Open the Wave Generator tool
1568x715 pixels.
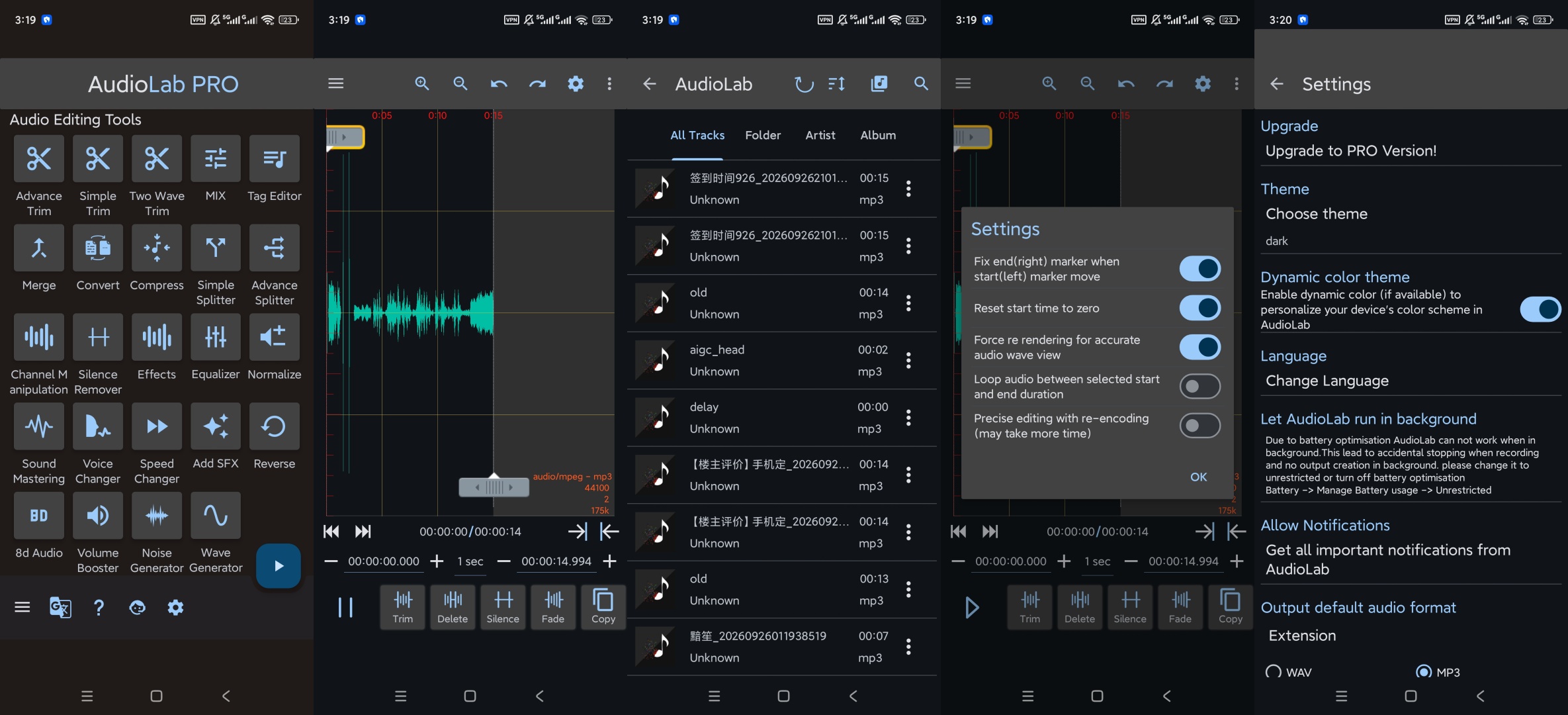(x=216, y=516)
